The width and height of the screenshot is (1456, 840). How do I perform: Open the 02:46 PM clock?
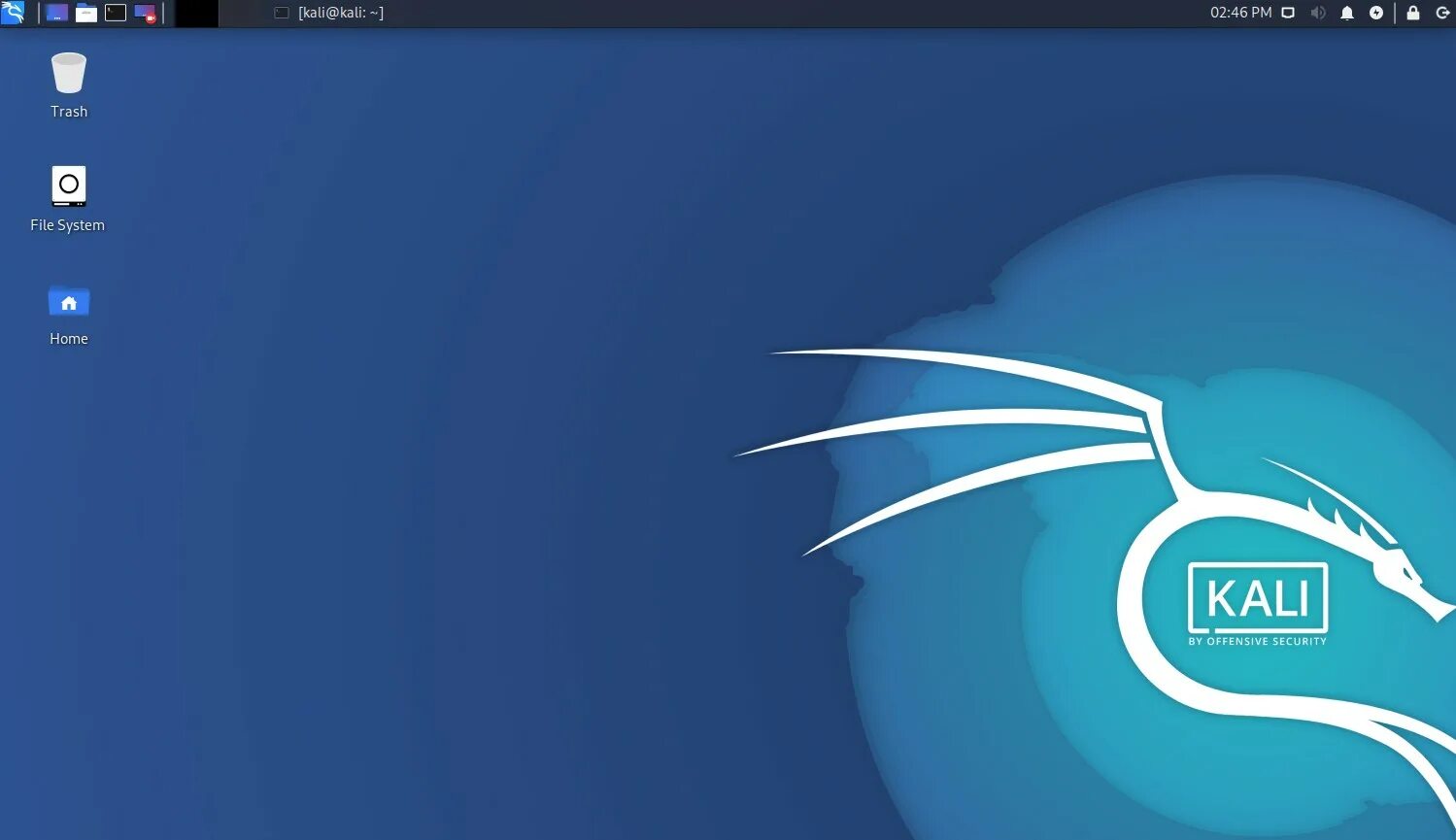(x=1240, y=13)
